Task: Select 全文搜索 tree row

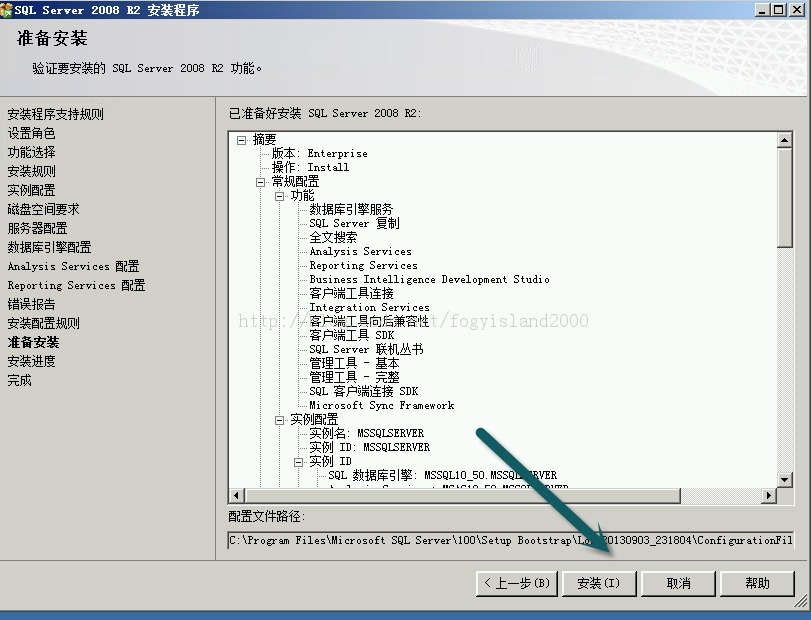Action: coord(333,237)
